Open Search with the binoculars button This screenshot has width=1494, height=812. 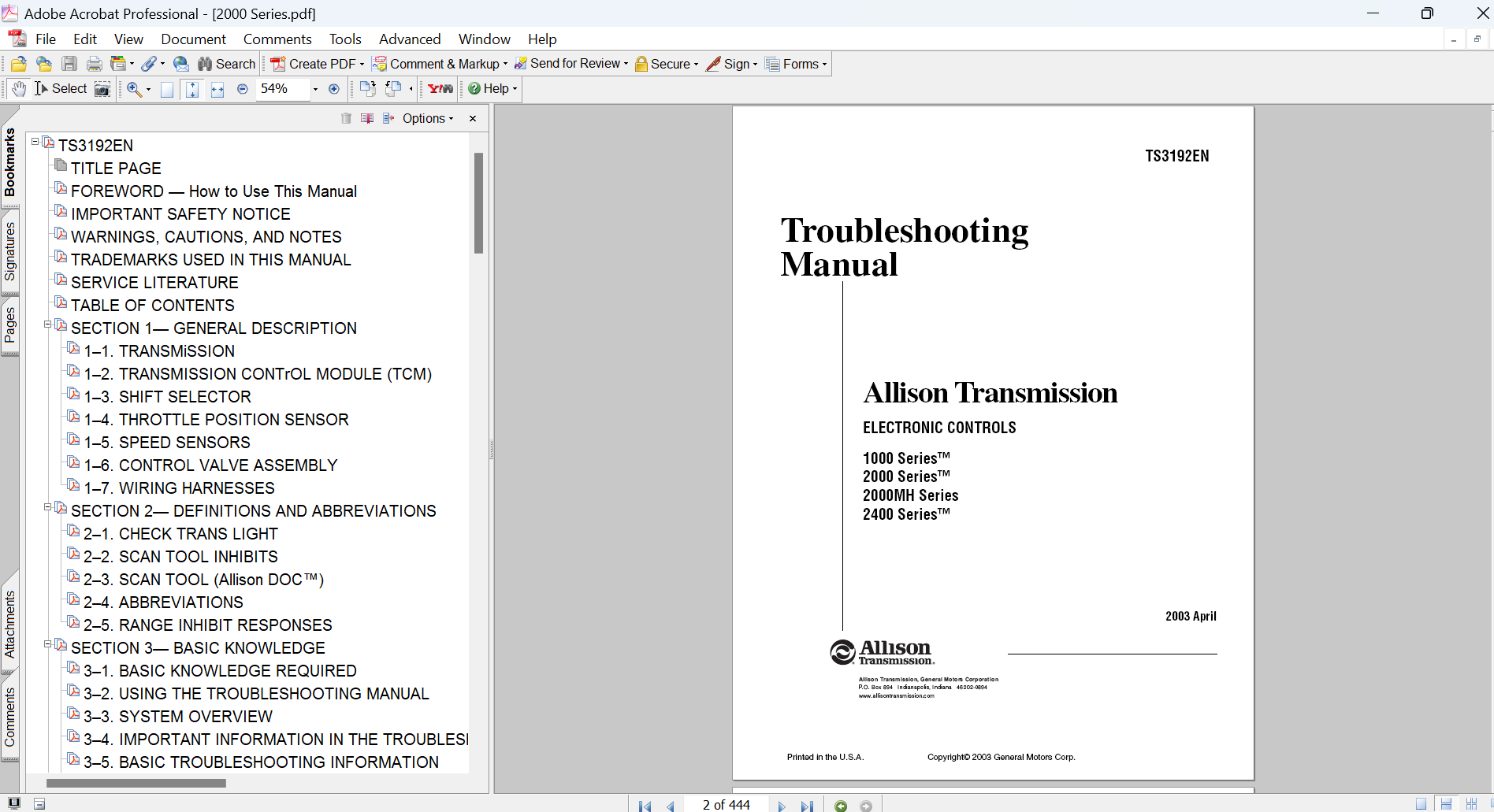(226, 64)
